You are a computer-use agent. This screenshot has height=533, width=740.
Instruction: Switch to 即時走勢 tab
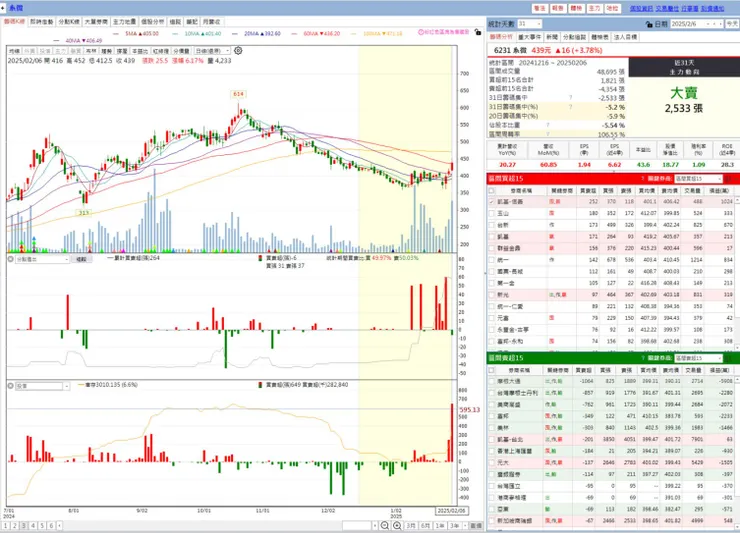click(x=42, y=22)
